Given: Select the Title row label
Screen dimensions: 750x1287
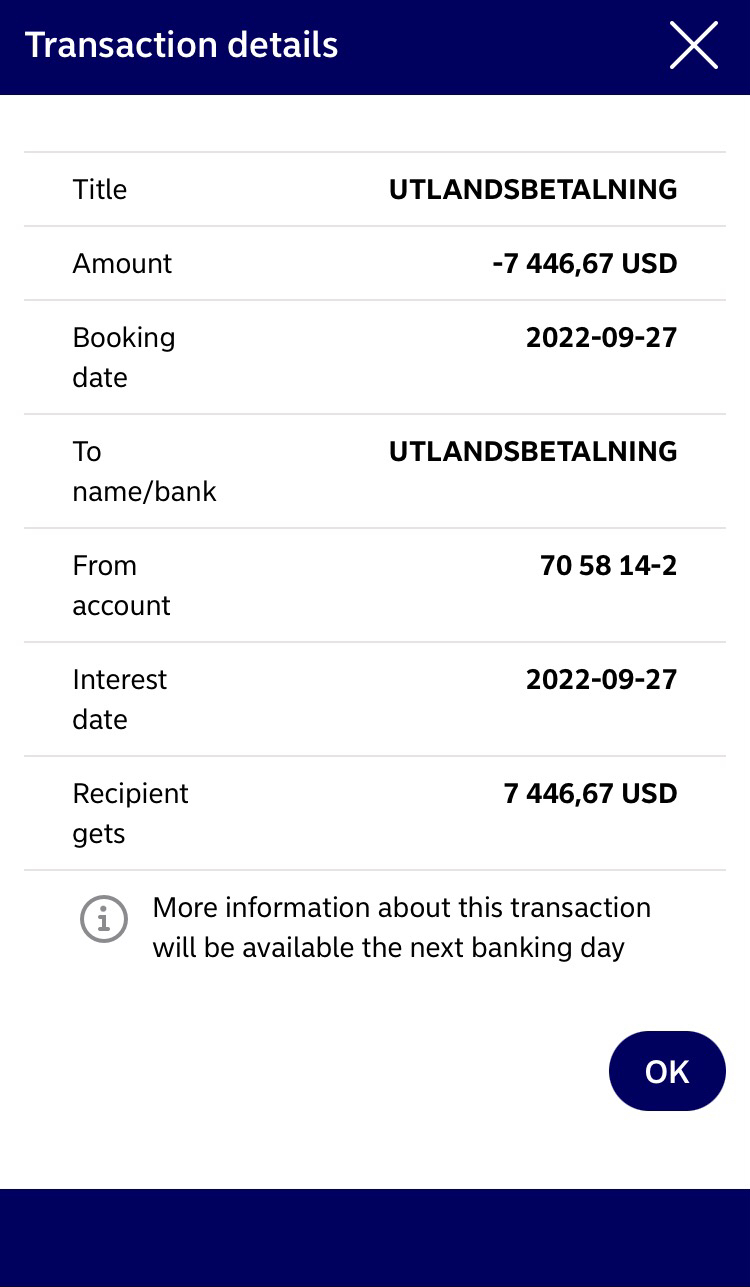Looking at the screenshot, I should point(100,189).
